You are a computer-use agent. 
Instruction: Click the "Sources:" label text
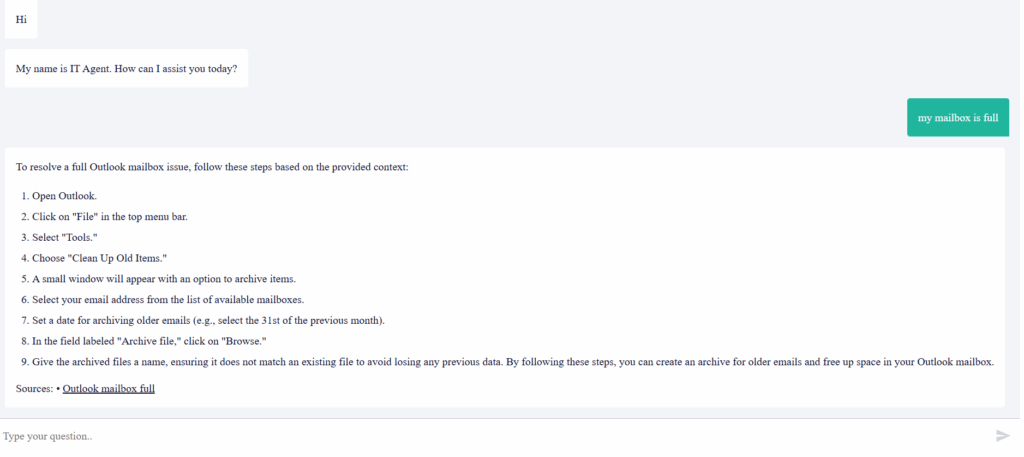[35, 388]
